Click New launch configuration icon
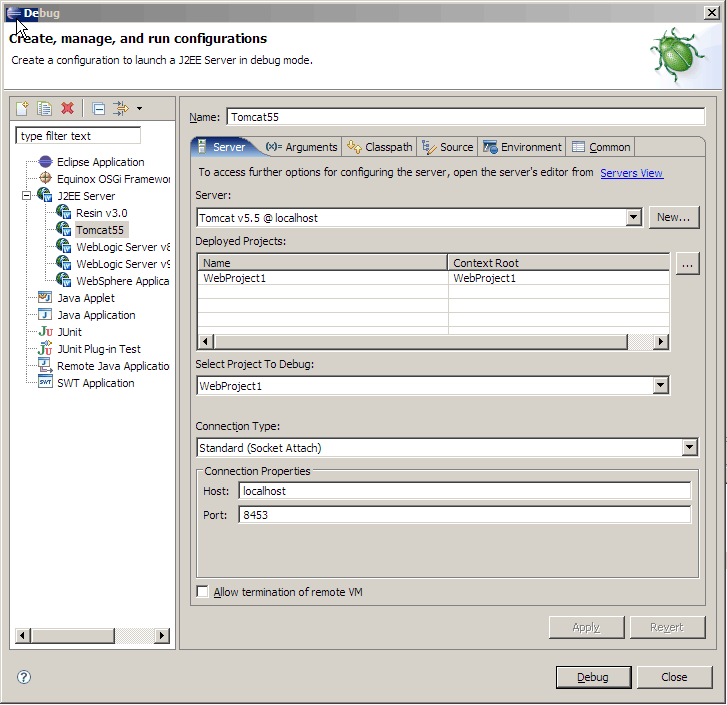 (22, 108)
